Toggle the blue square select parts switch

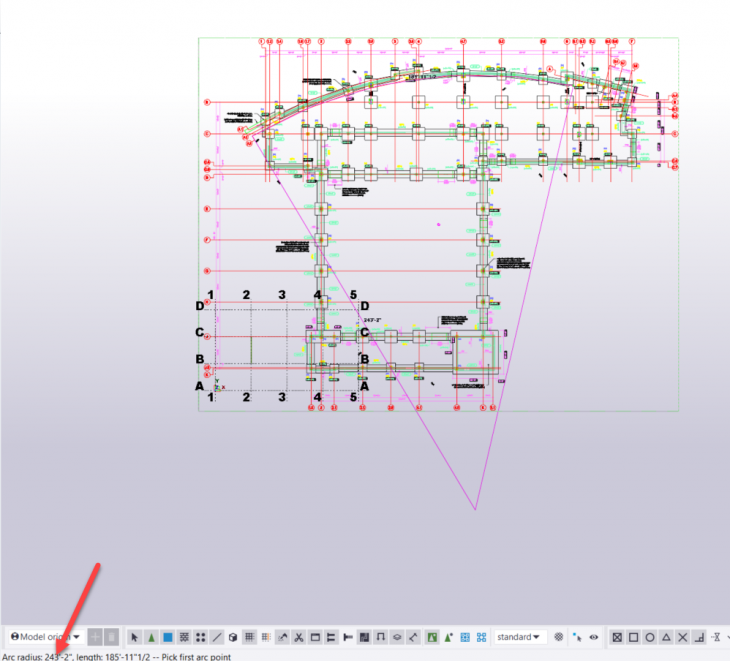pyautogui.click(x=168, y=637)
